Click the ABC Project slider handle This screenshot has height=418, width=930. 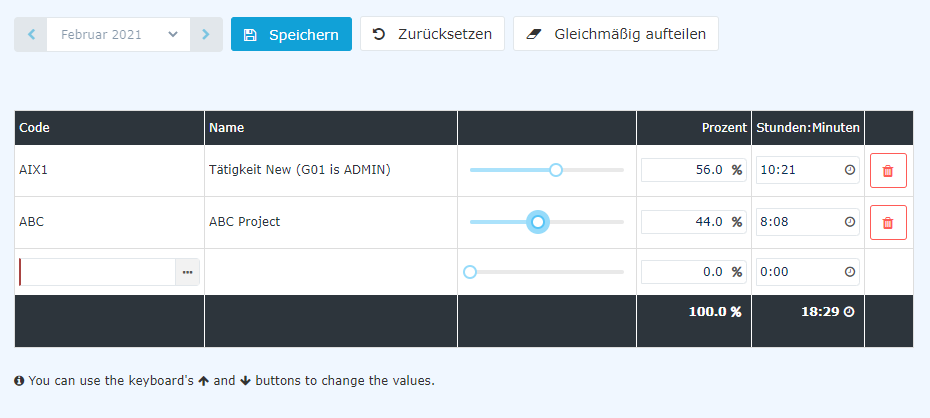tap(538, 222)
